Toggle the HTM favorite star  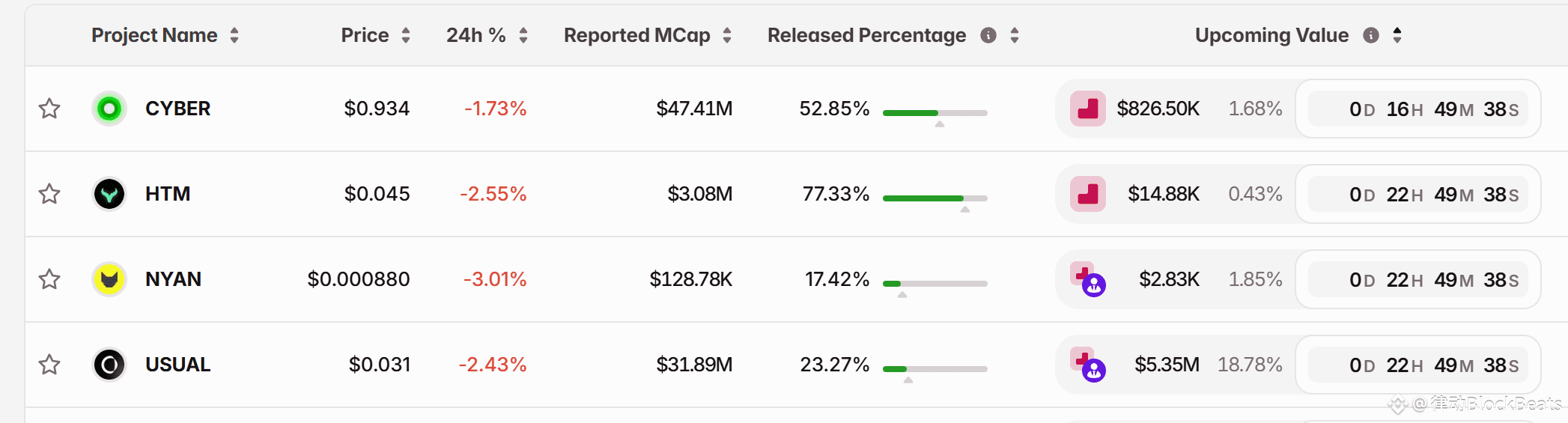coord(49,194)
